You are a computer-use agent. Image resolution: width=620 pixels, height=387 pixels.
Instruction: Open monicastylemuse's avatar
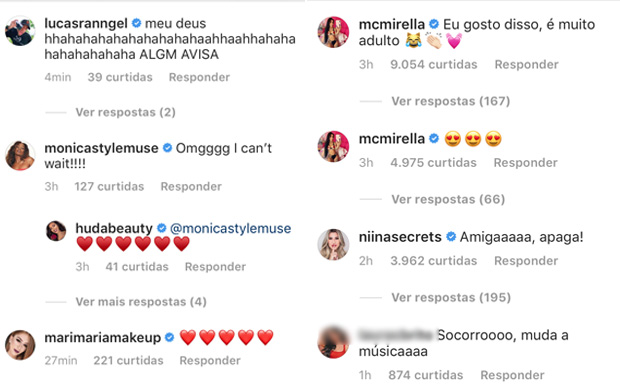pos(20,155)
